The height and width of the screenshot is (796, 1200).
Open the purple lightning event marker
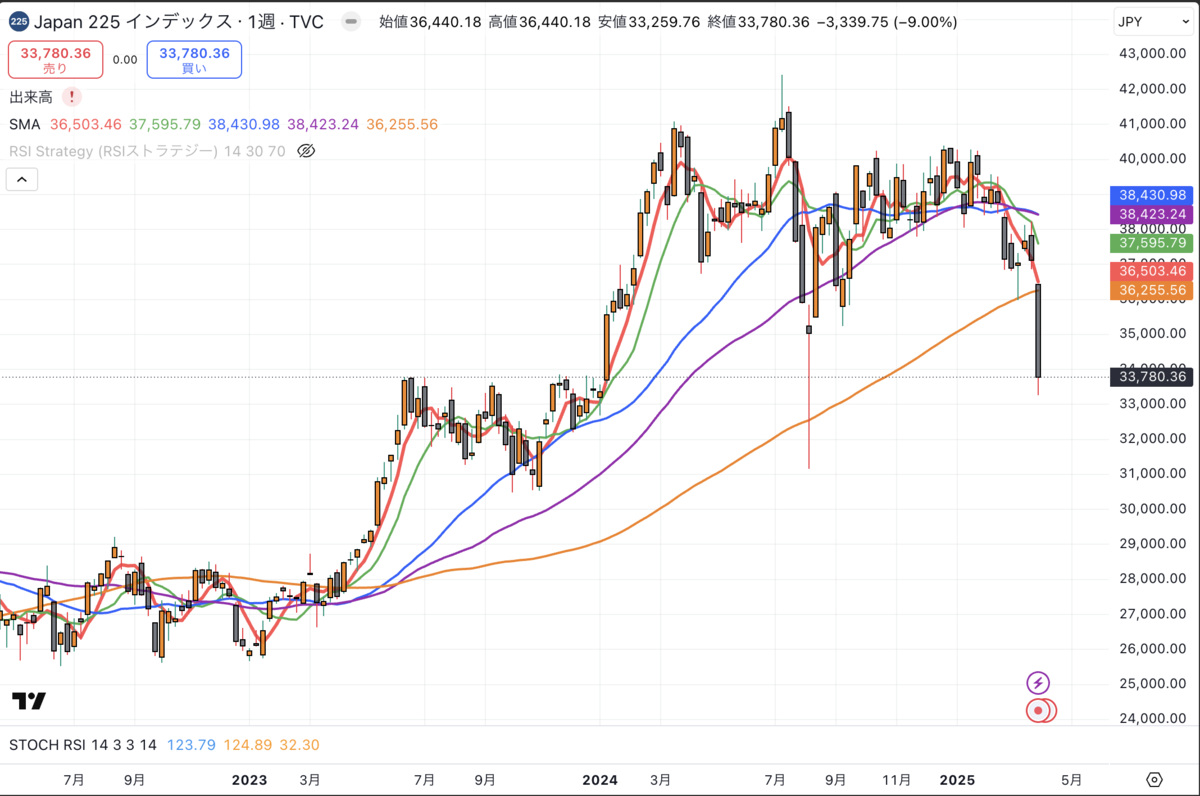click(1038, 683)
